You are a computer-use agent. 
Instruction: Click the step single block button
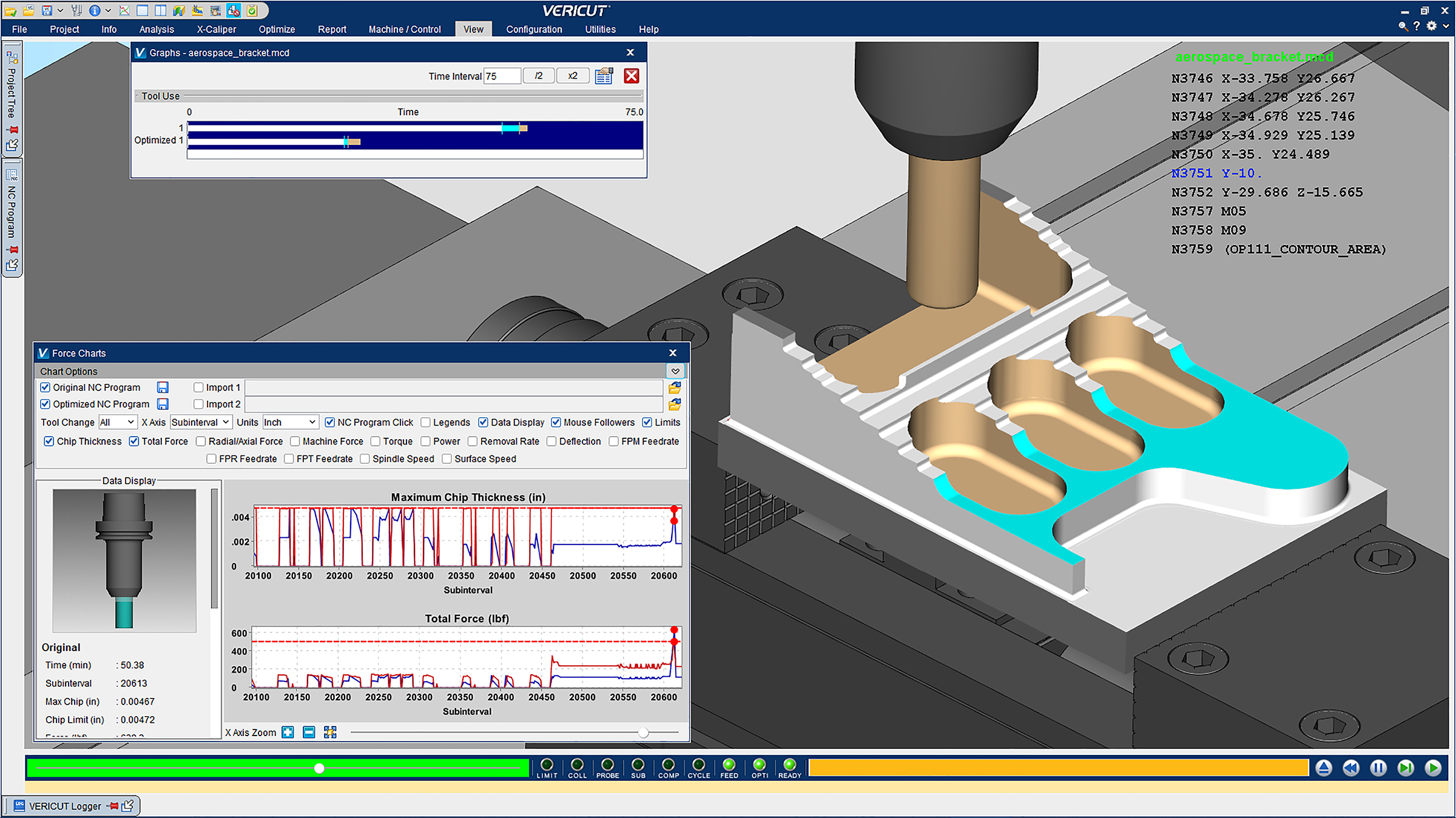[1406, 768]
